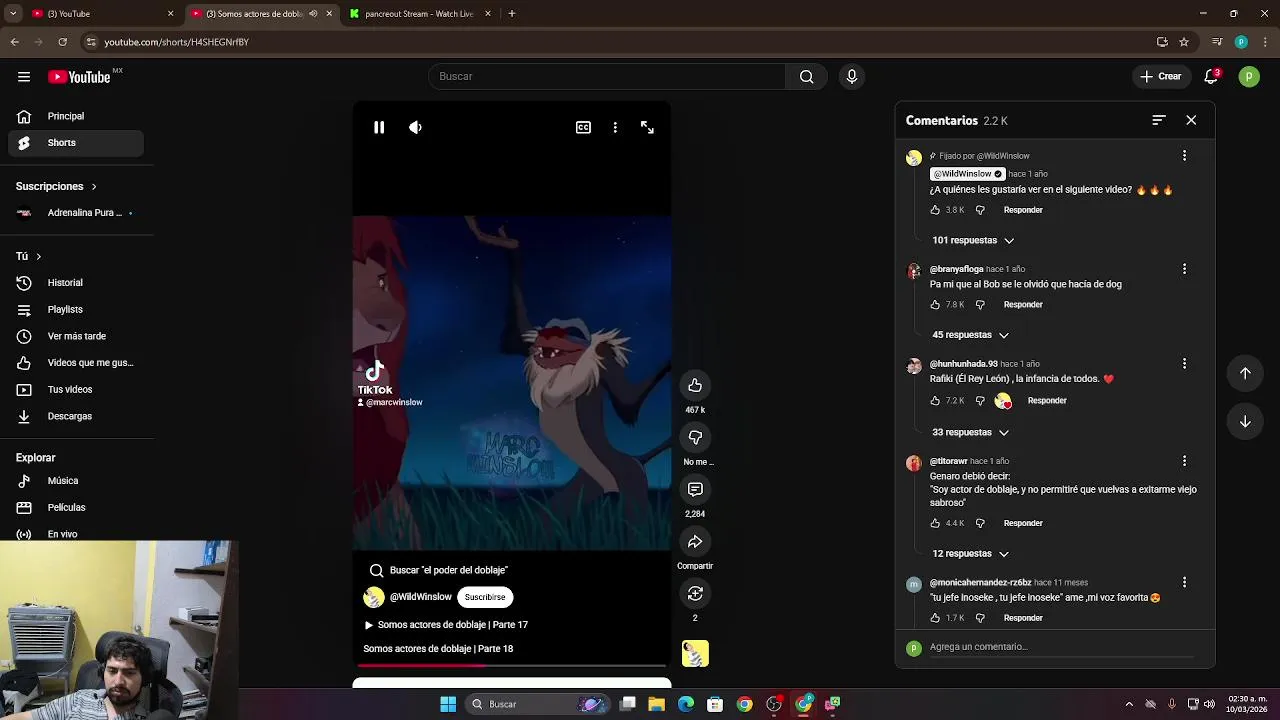This screenshot has height=720, width=1280.
Task: Open Películas under Explorar
Action: tap(76, 508)
